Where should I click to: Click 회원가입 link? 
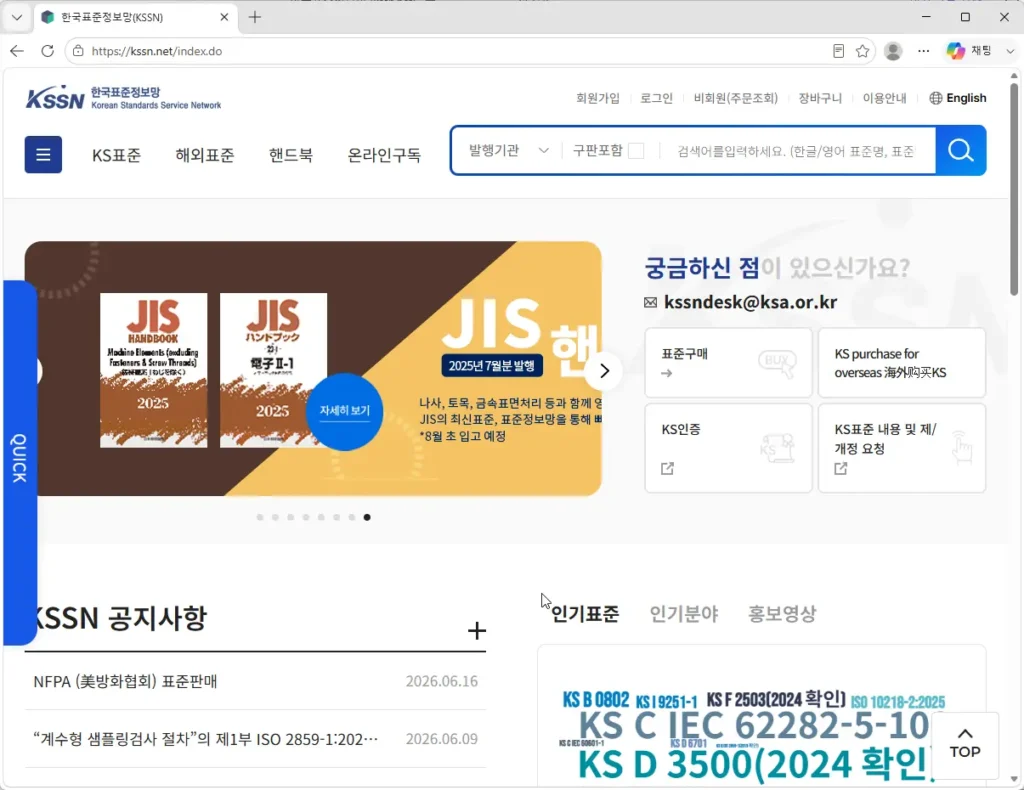coord(598,98)
